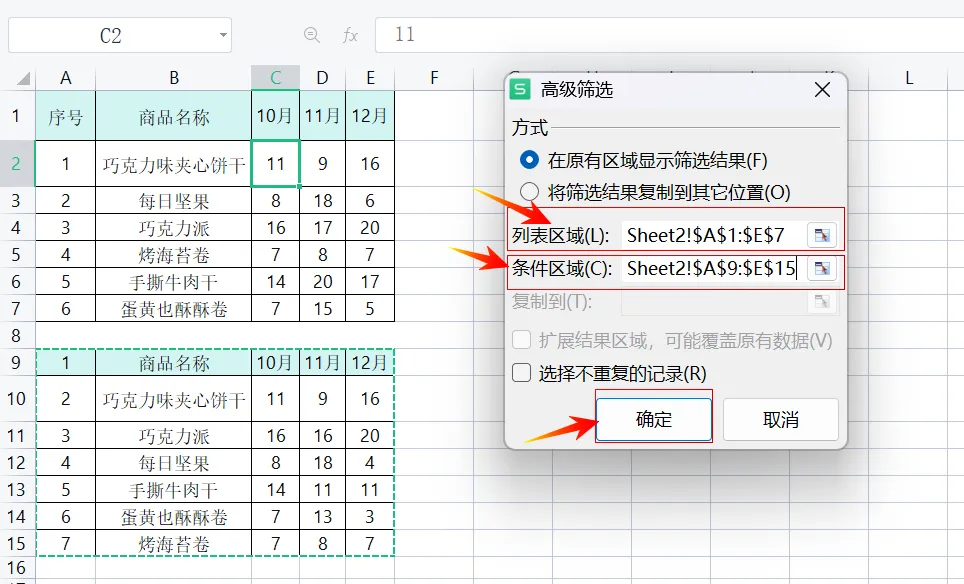Click the 条件区域(C) input field
Screen dimensions: 964x584
point(713,269)
